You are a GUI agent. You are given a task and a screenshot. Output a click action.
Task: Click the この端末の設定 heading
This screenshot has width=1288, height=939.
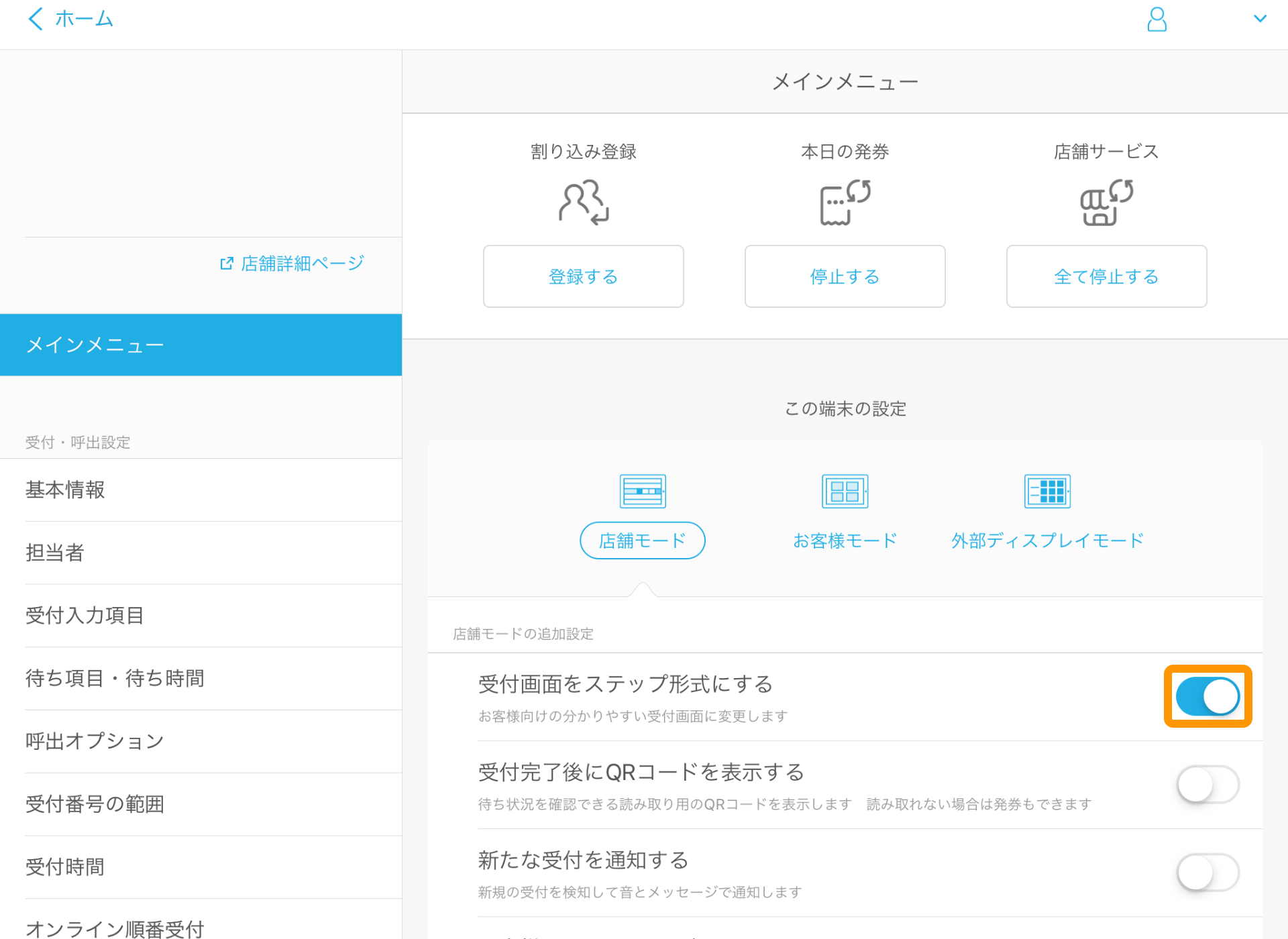point(845,408)
